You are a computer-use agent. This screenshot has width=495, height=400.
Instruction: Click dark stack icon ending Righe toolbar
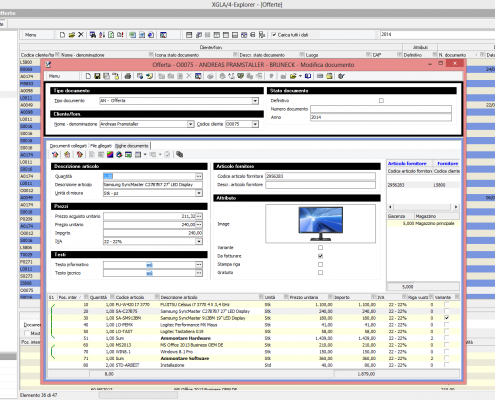[x=179, y=154]
